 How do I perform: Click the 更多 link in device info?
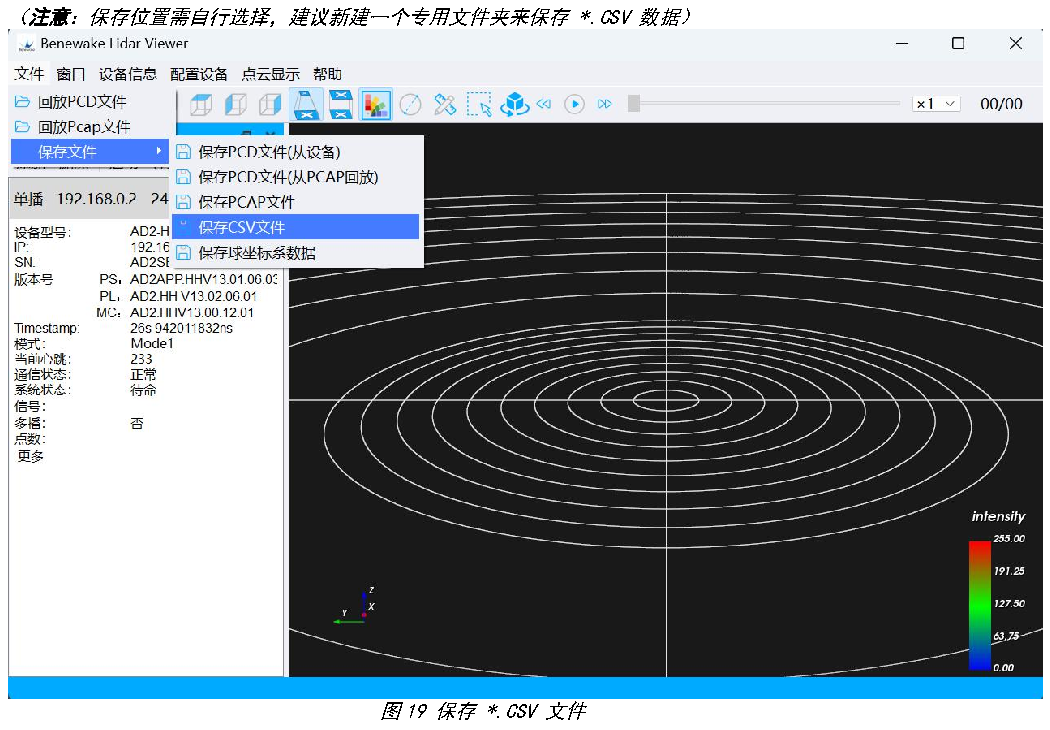click(x=30, y=456)
